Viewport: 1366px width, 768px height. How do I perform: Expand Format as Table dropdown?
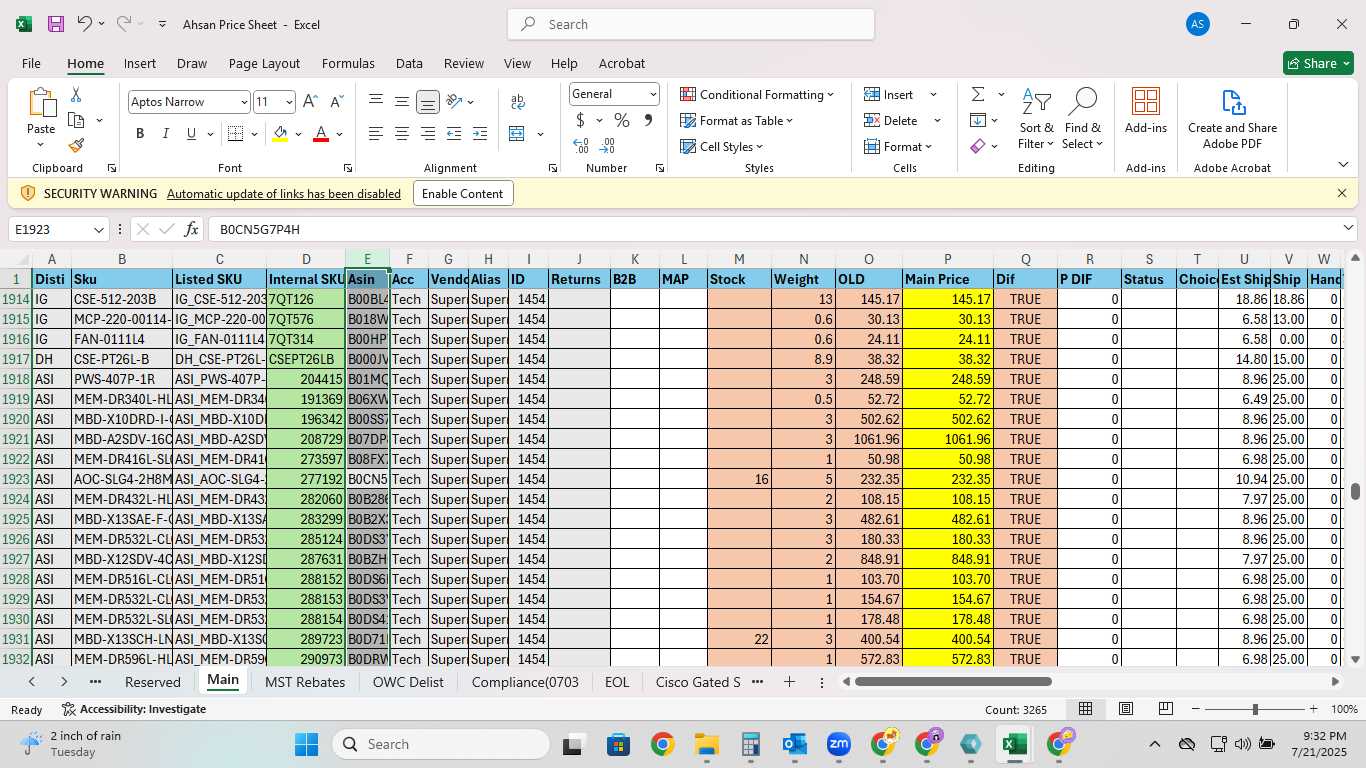[x=789, y=121]
